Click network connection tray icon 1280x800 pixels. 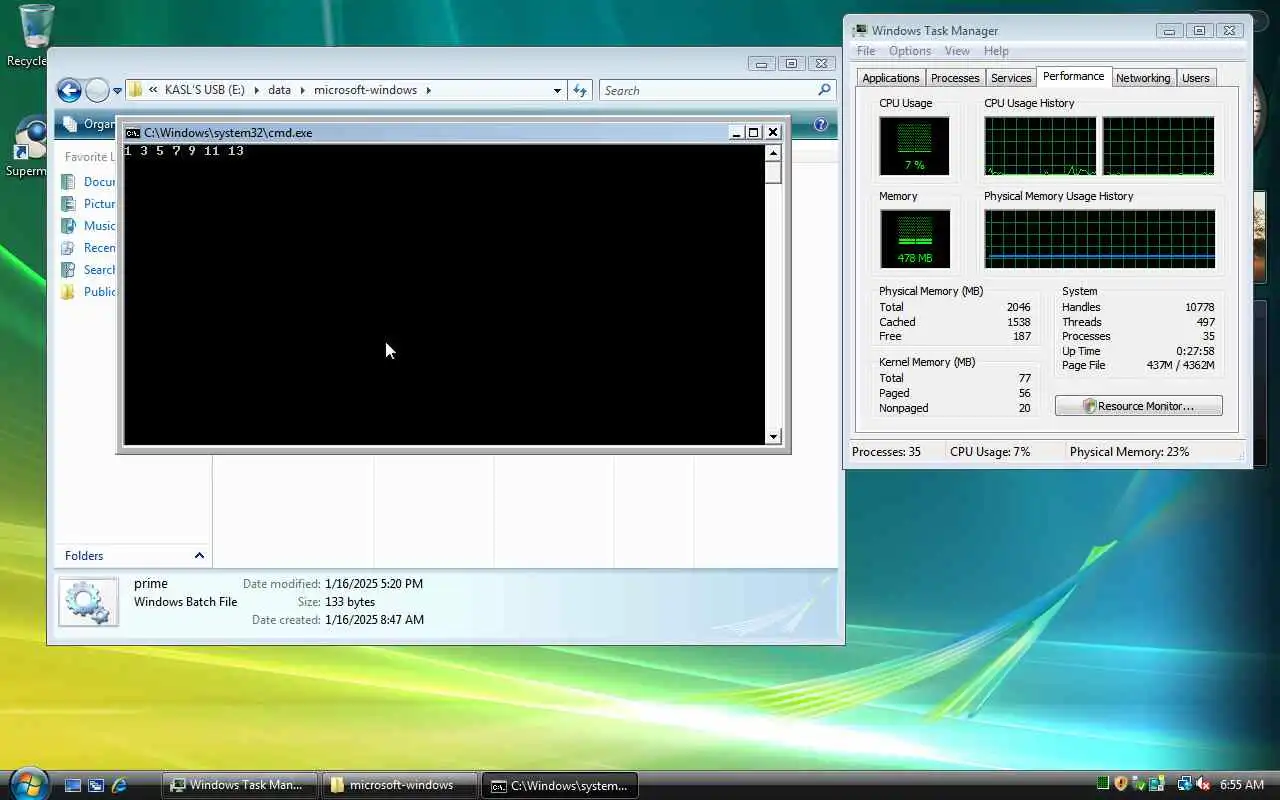tap(1185, 785)
